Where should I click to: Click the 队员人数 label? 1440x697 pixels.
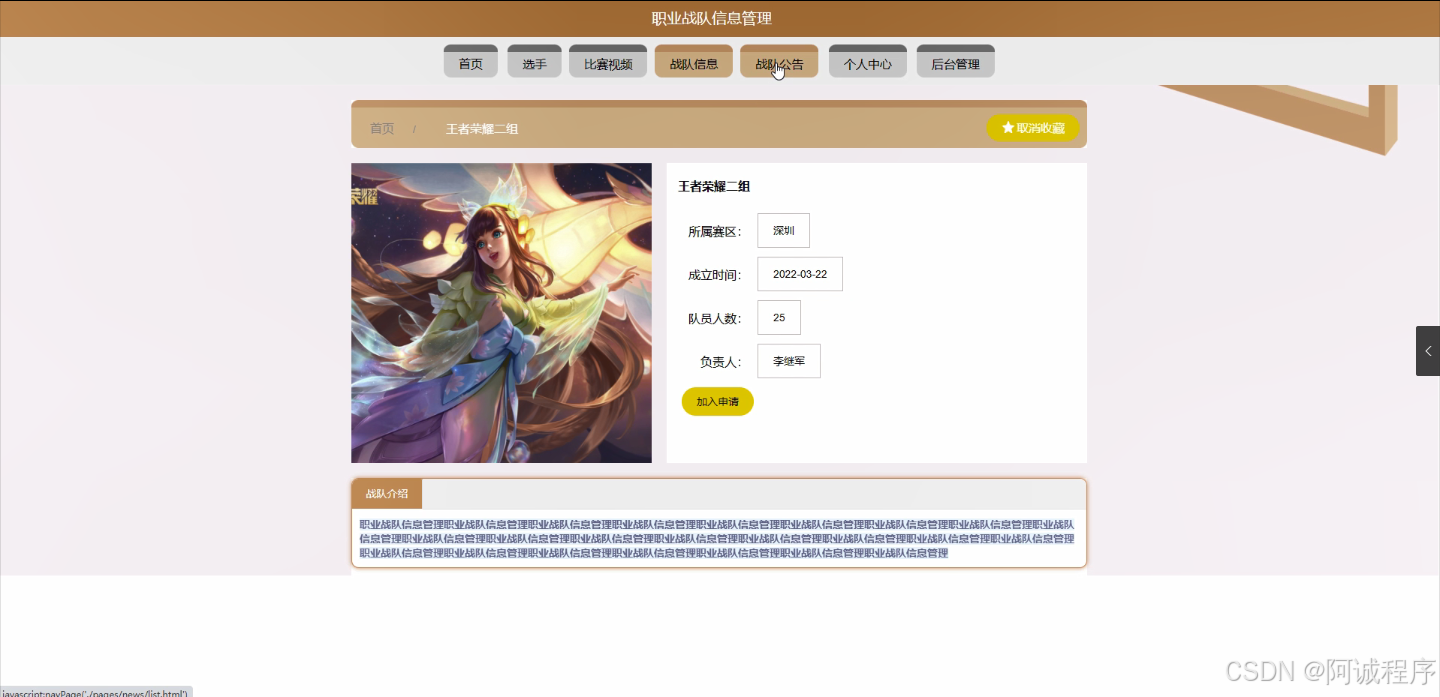point(714,319)
